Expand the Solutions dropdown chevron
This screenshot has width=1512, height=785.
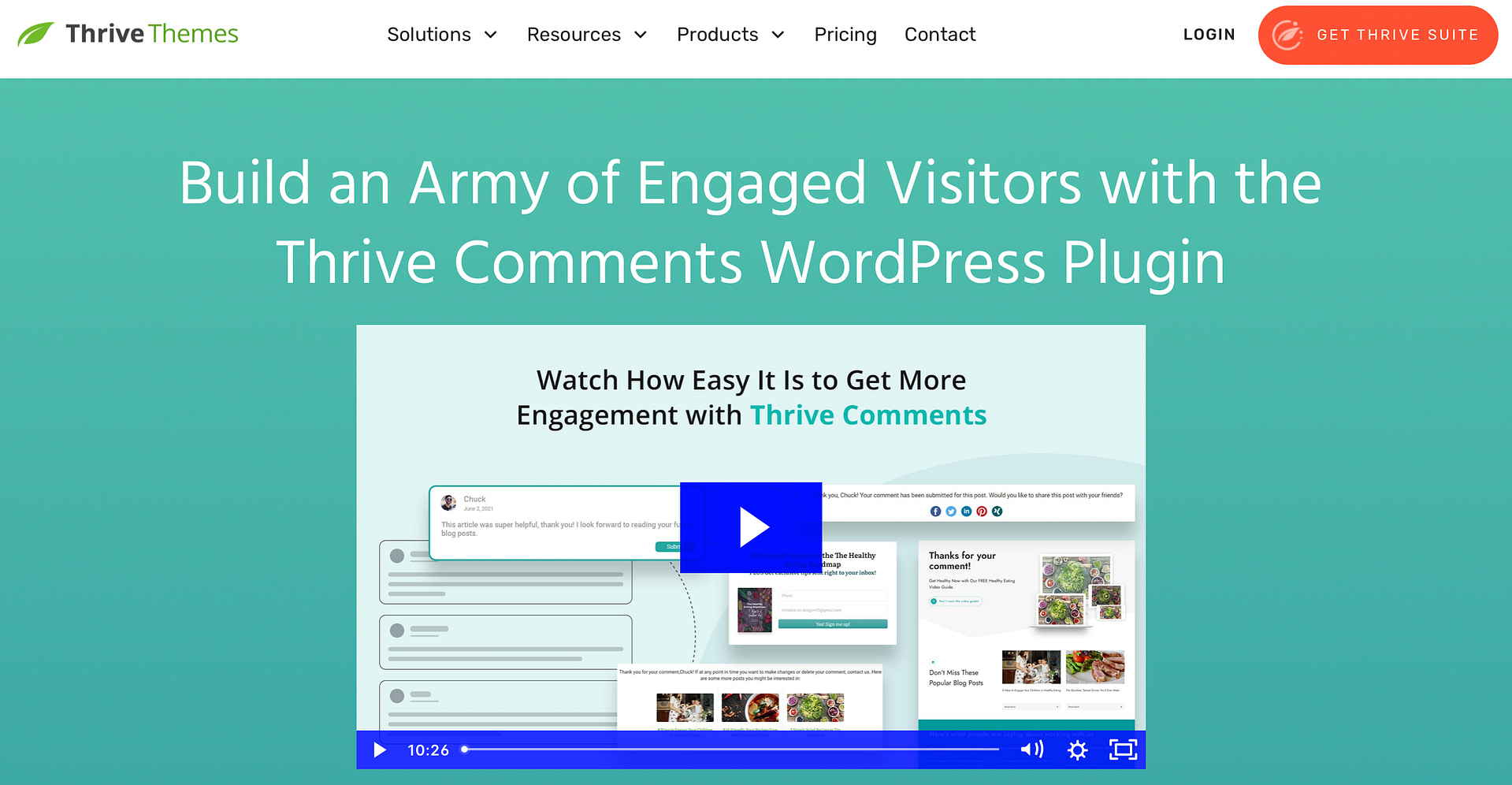(490, 35)
